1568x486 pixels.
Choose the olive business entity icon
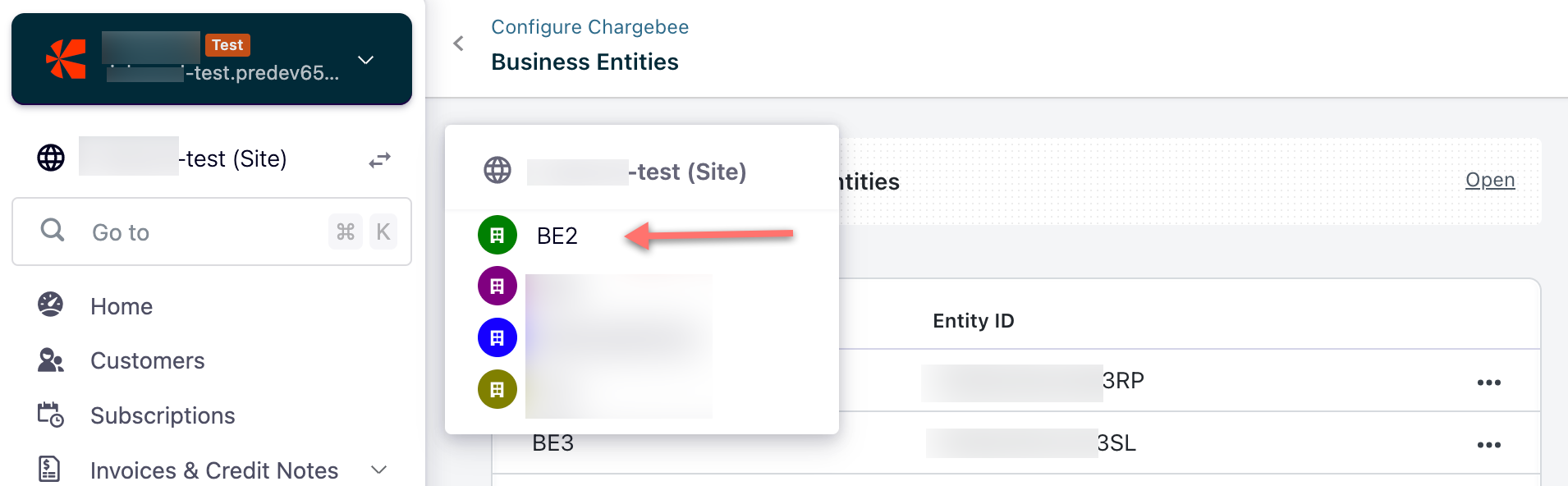pyautogui.click(x=497, y=389)
